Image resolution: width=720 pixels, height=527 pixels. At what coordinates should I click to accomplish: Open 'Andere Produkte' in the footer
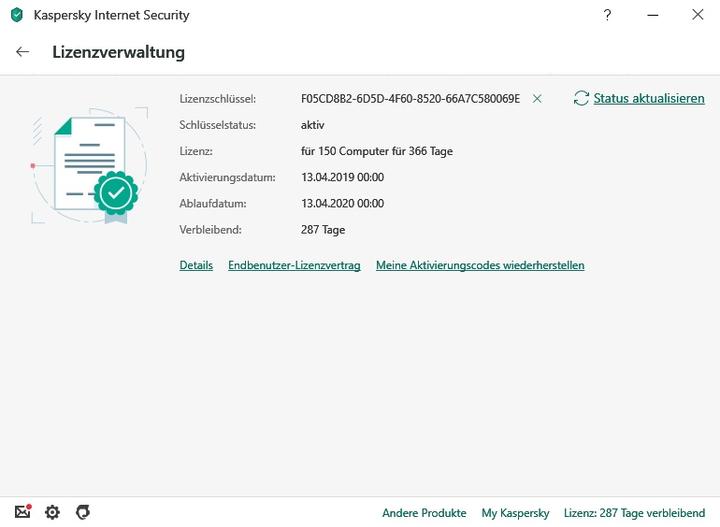(x=424, y=513)
